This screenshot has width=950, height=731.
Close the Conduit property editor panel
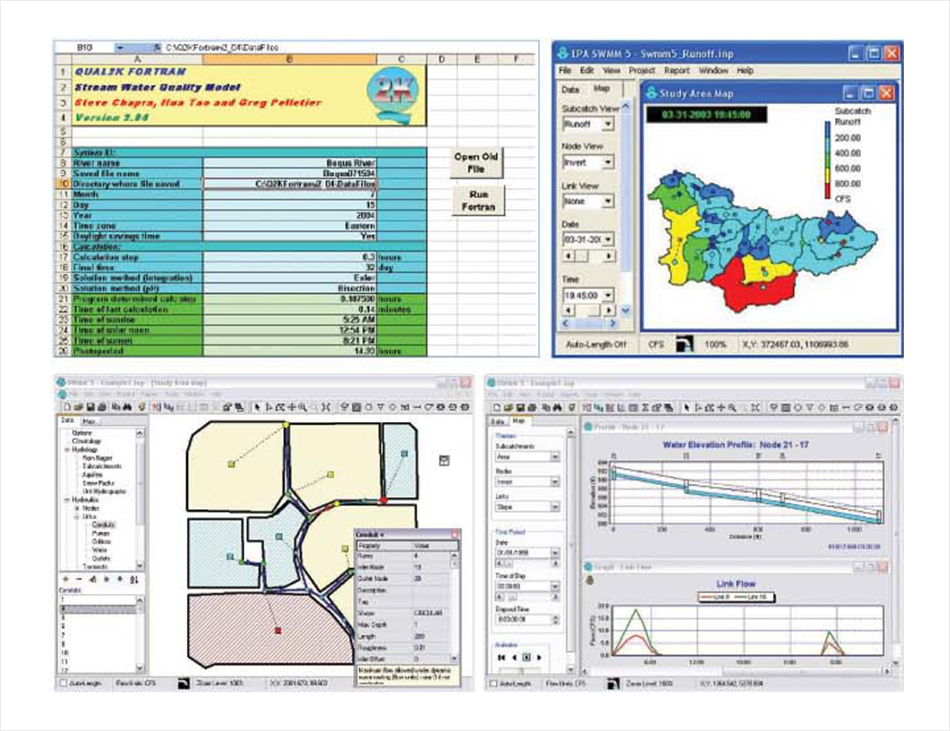pos(454,534)
